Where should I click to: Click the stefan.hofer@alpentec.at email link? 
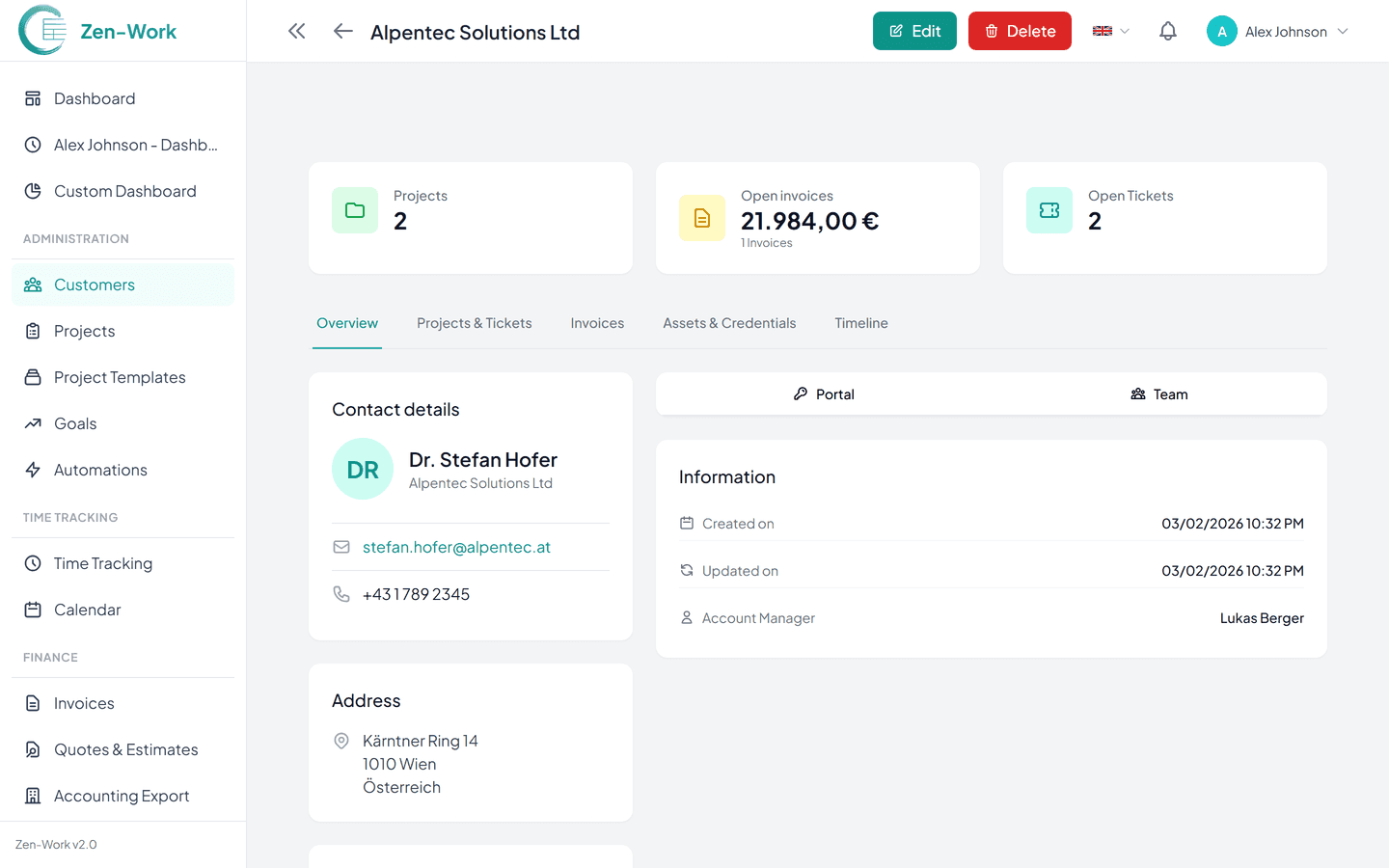(x=456, y=547)
